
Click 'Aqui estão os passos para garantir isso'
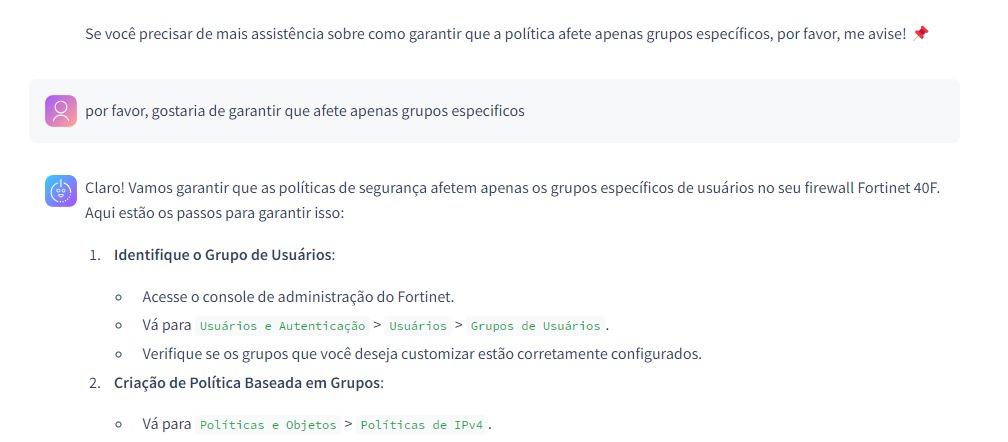pyautogui.click(x=214, y=214)
